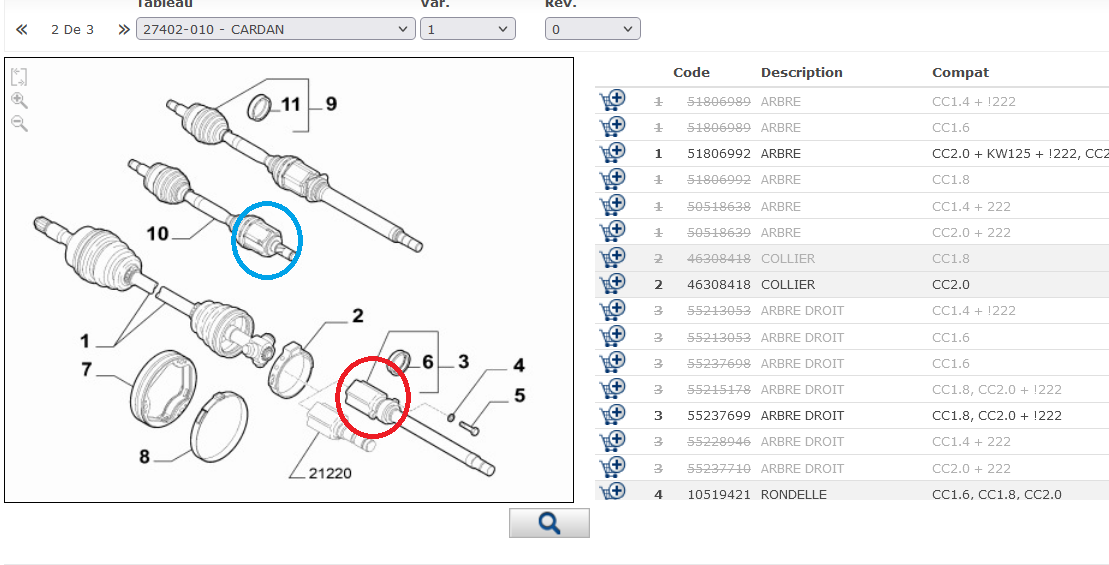The image size is (1109, 565).
Task: Click part code 10519421
Action: (x=719, y=494)
